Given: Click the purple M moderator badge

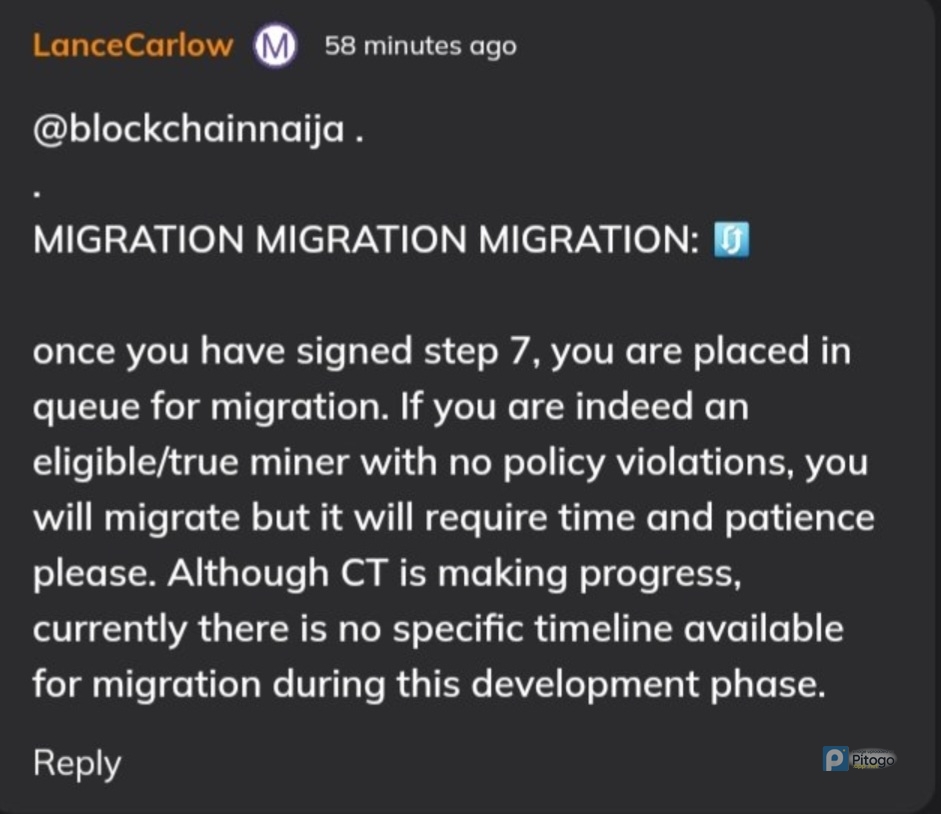Looking at the screenshot, I should click(x=274, y=47).
